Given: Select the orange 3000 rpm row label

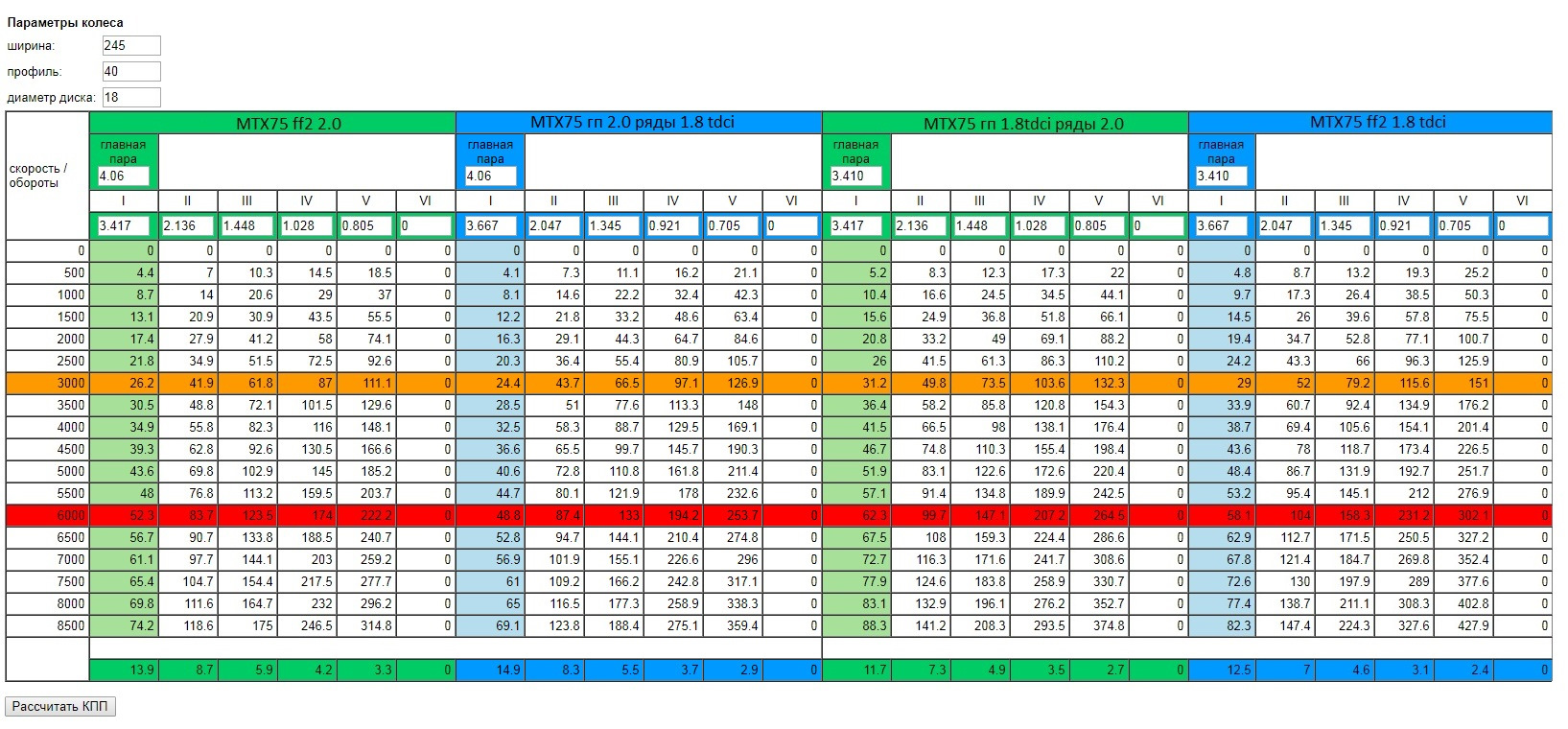Looking at the screenshot, I should point(47,383).
